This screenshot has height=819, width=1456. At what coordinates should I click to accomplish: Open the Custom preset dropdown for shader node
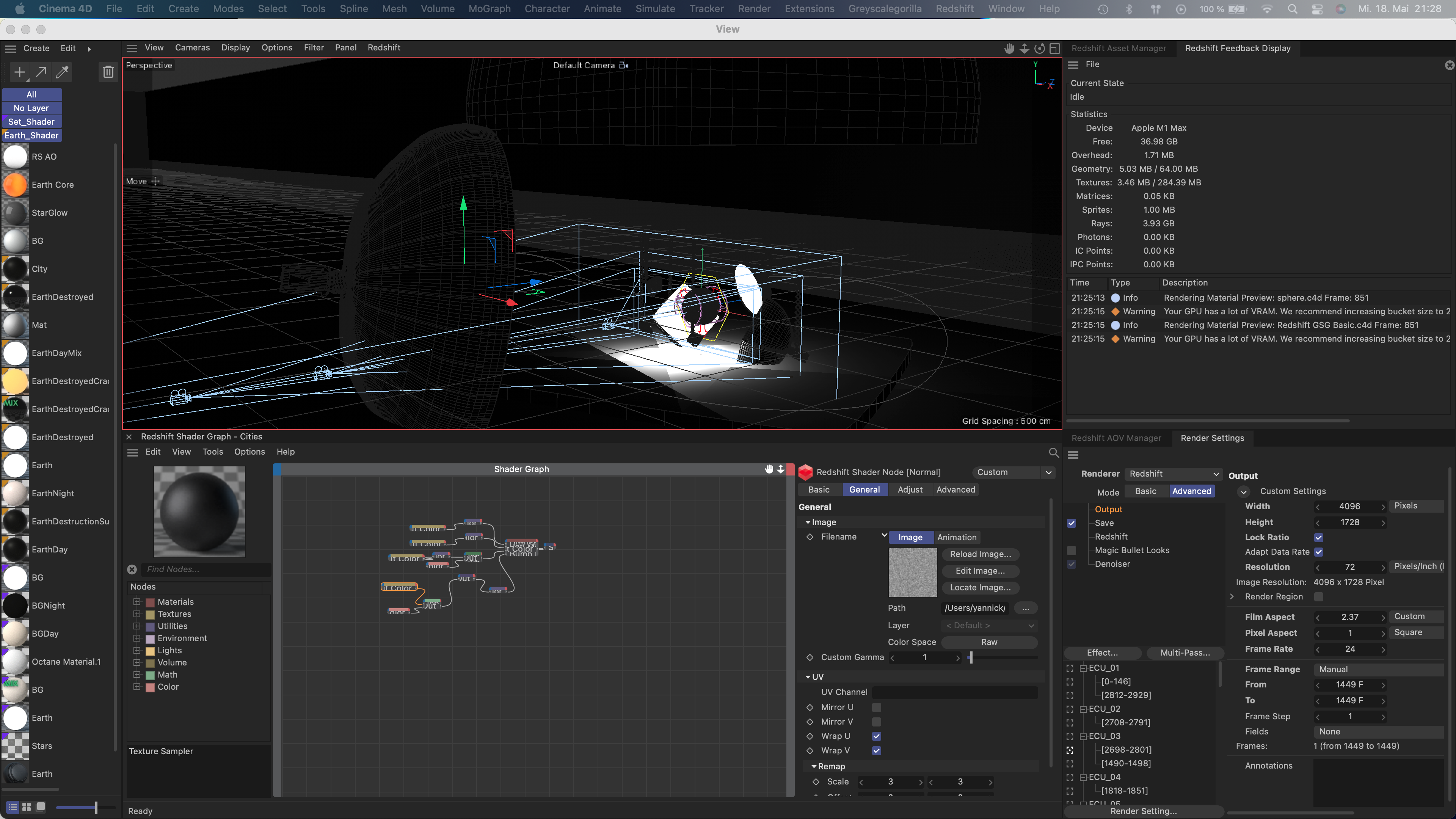click(x=1014, y=472)
